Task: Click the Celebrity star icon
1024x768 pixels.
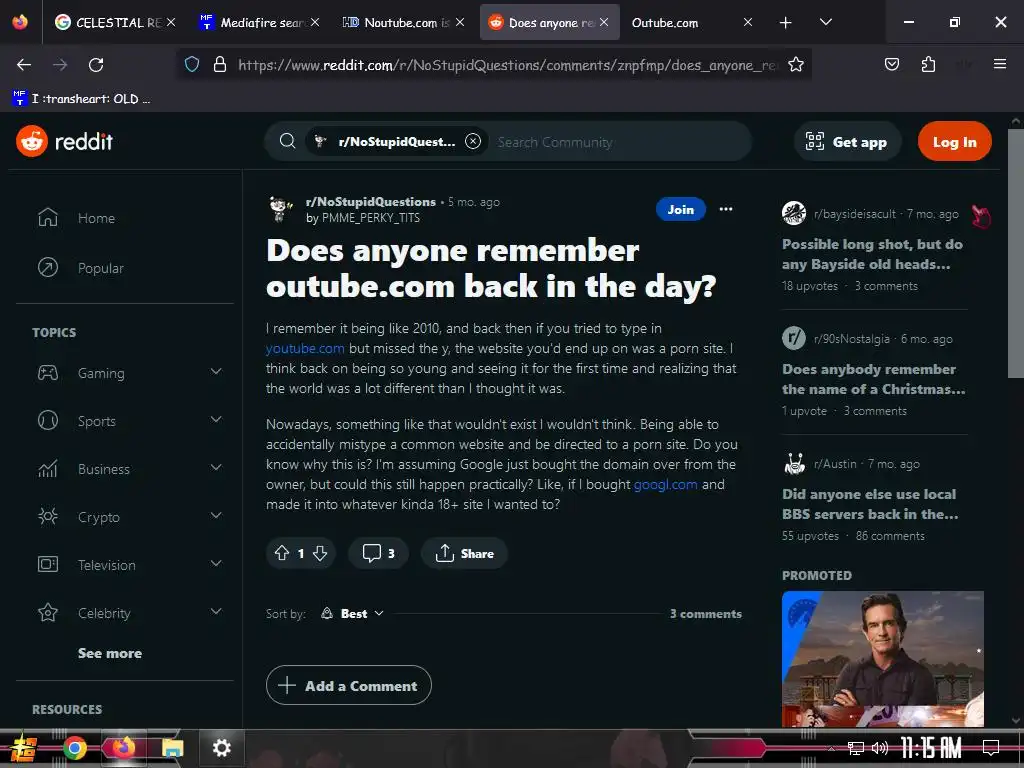Action: coord(48,613)
